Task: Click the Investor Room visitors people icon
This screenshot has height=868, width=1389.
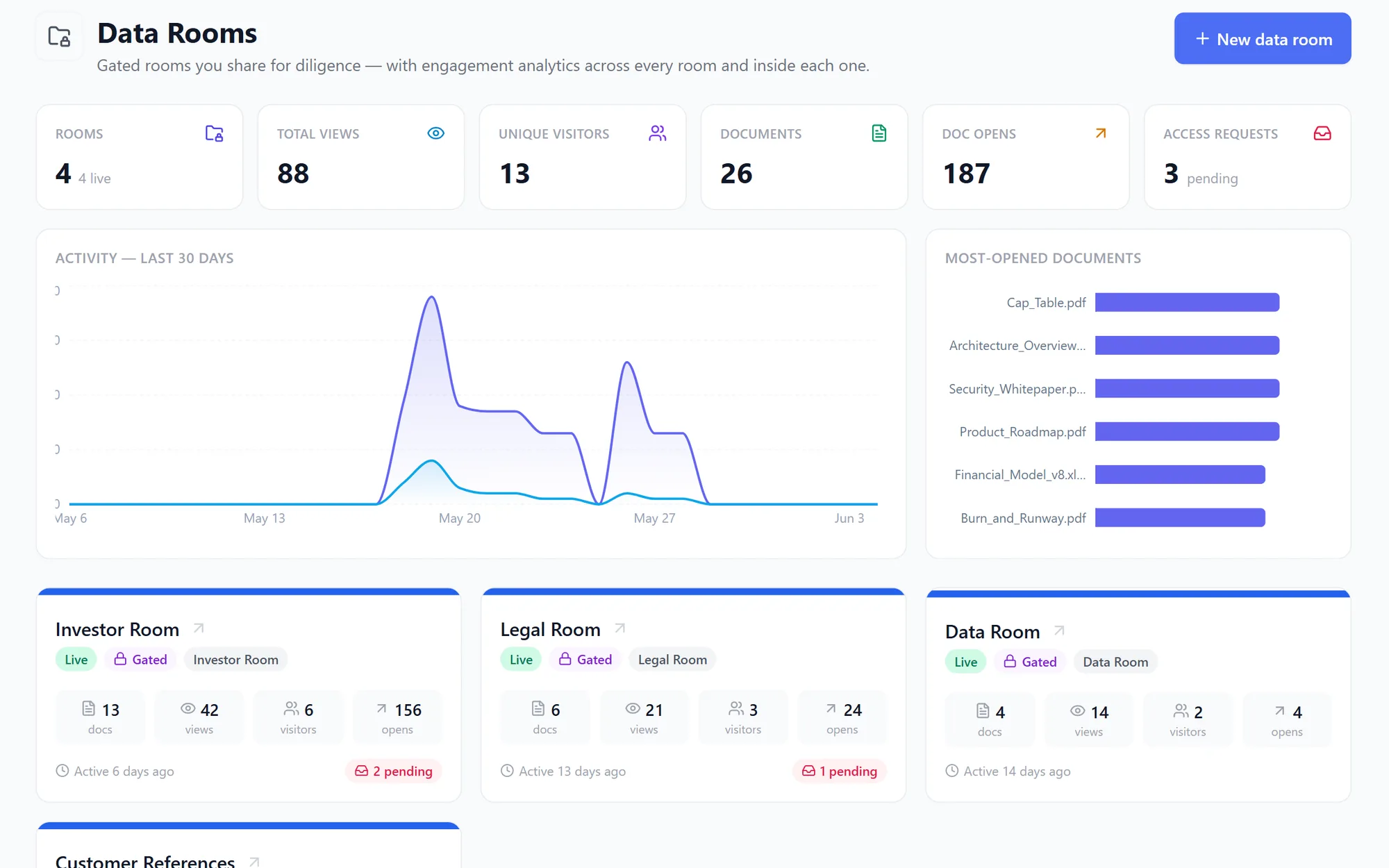Action: coord(292,709)
